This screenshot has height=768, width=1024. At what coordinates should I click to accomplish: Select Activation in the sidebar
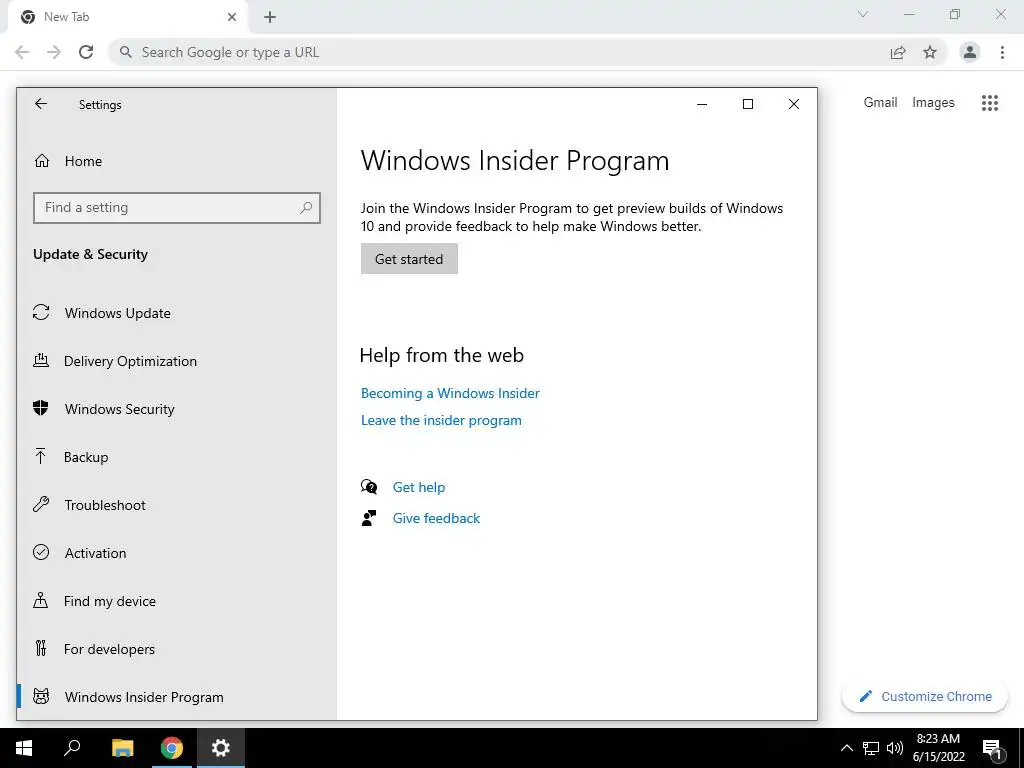pos(95,553)
